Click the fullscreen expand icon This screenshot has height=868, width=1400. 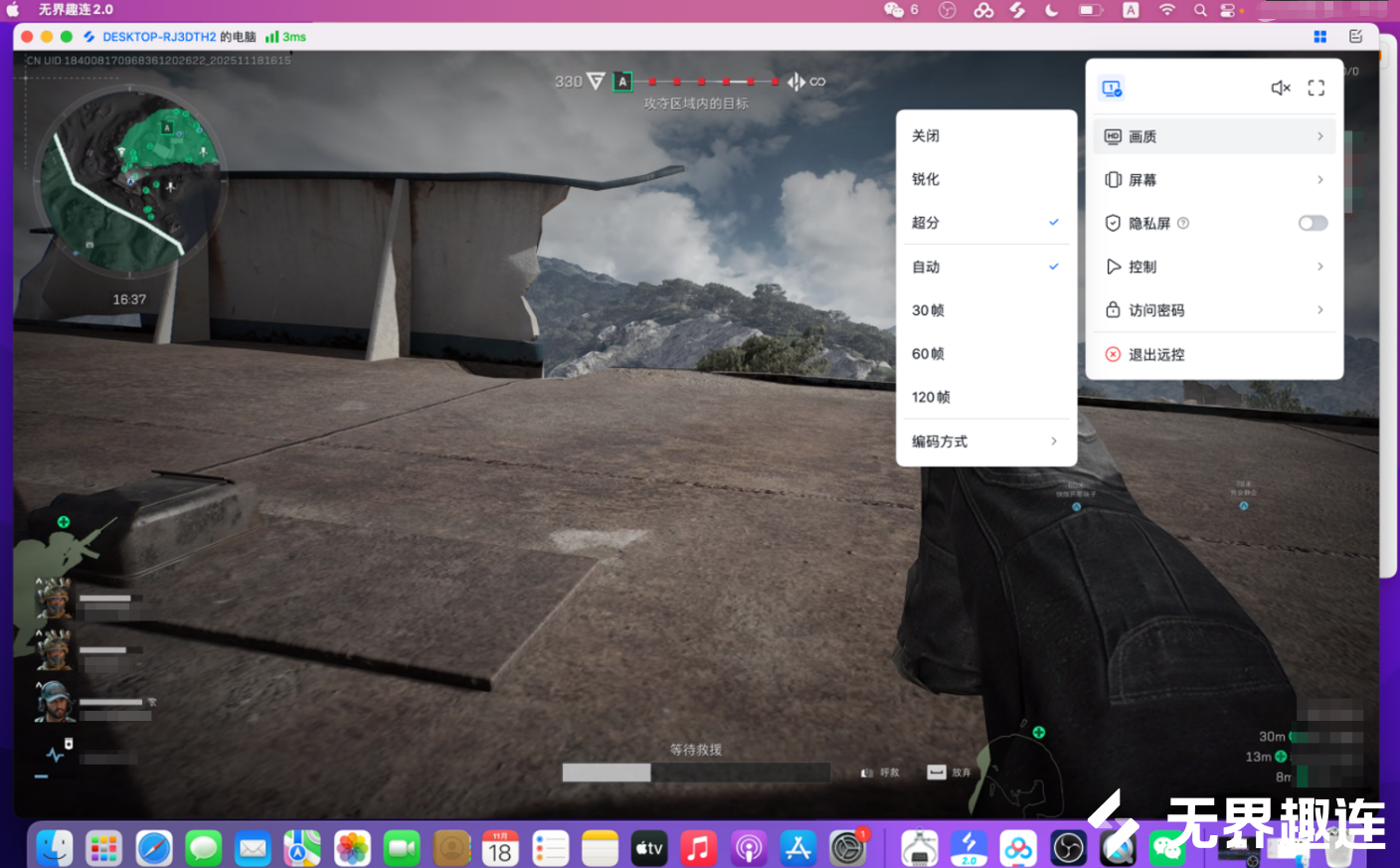[1316, 88]
